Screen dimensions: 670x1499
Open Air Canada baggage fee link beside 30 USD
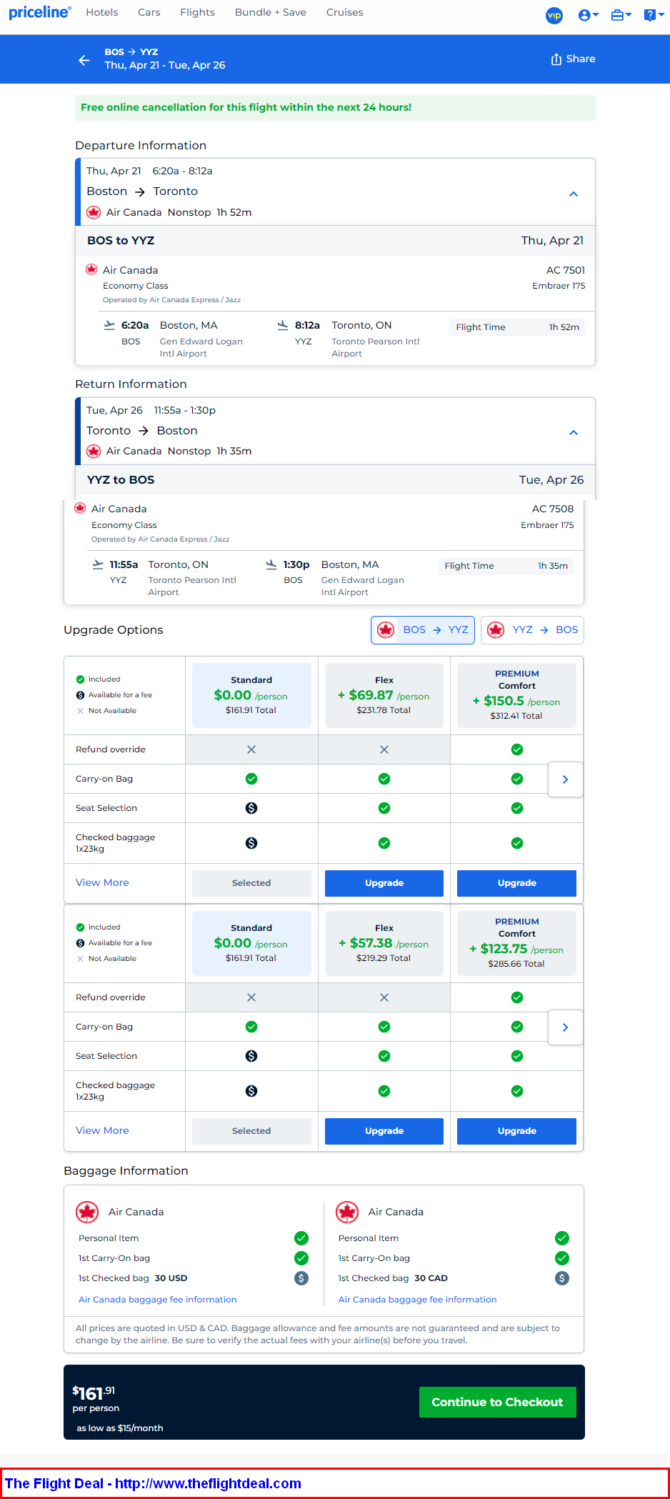coord(158,1300)
